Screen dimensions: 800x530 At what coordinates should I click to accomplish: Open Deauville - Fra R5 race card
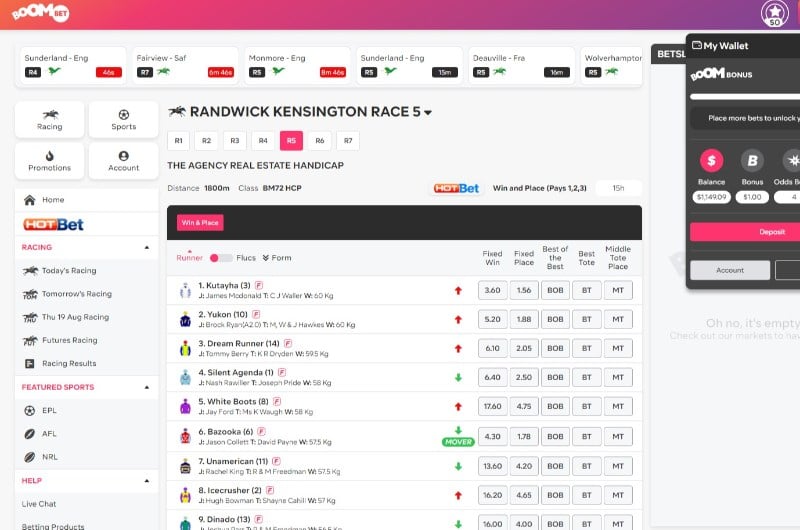(x=521, y=66)
